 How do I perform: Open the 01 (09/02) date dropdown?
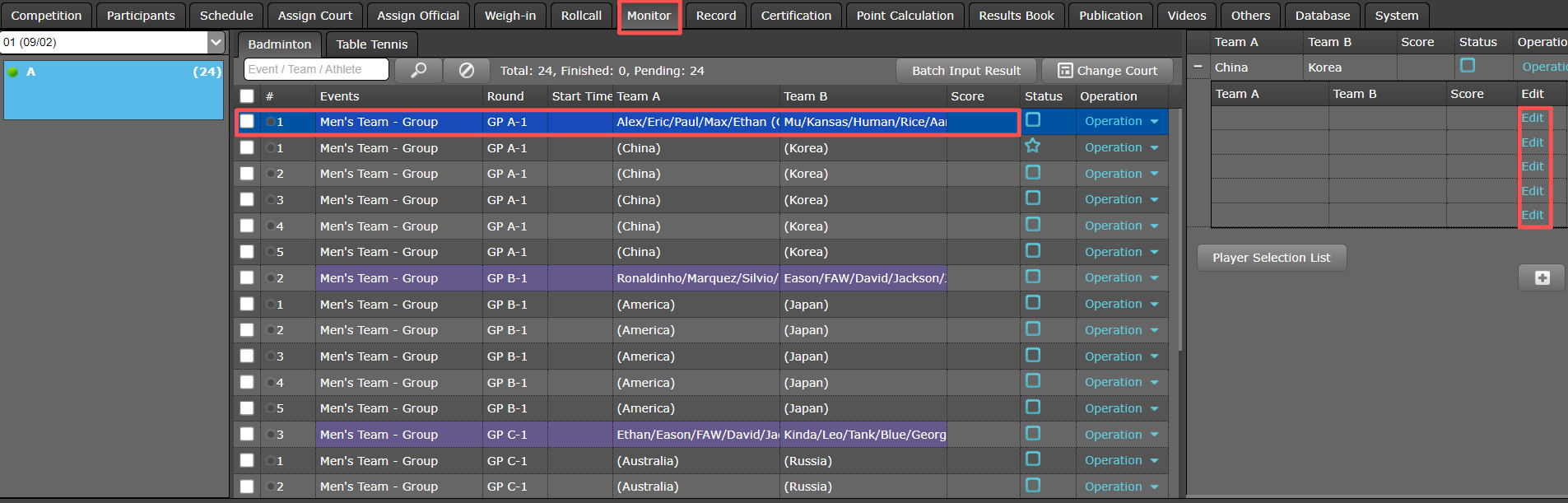click(216, 42)
